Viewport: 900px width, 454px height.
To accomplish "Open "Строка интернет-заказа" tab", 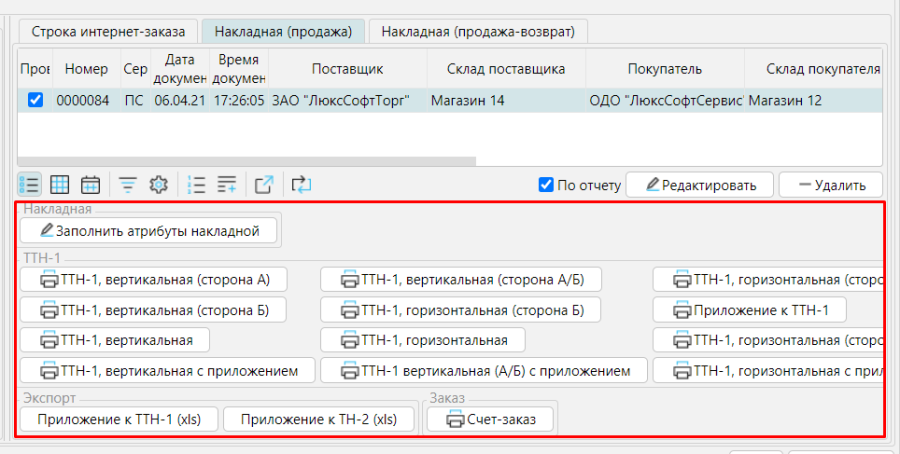I will point(107,31).
